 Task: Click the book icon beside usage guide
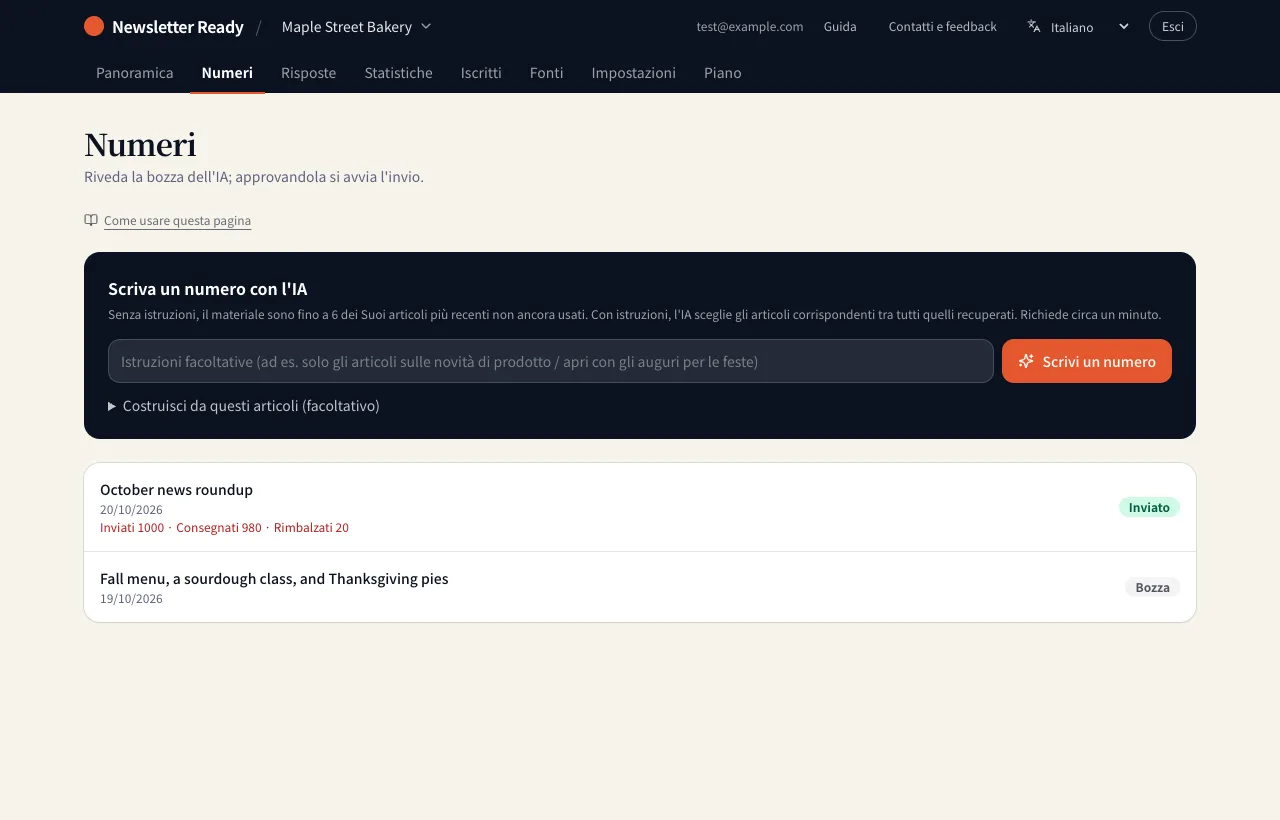pos(91,220)
